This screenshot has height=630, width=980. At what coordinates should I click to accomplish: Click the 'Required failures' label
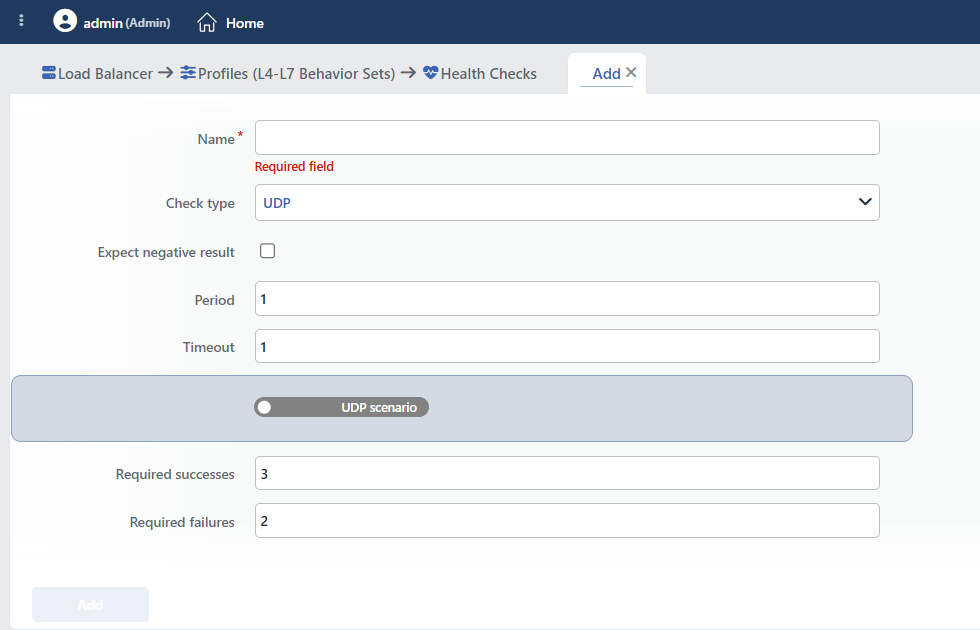182,522
